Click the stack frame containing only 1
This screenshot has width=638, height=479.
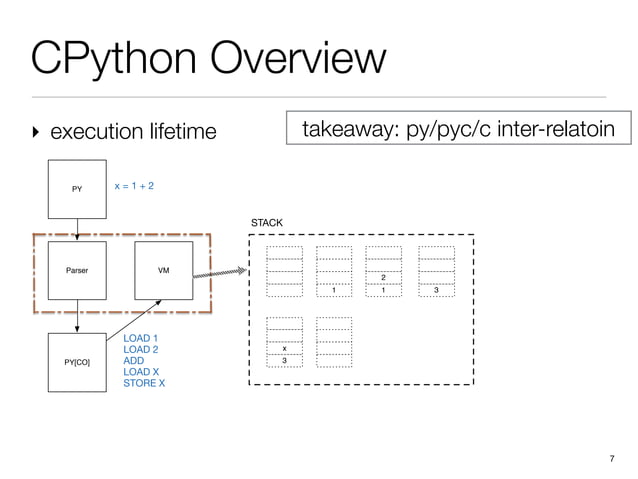[334, 271]
